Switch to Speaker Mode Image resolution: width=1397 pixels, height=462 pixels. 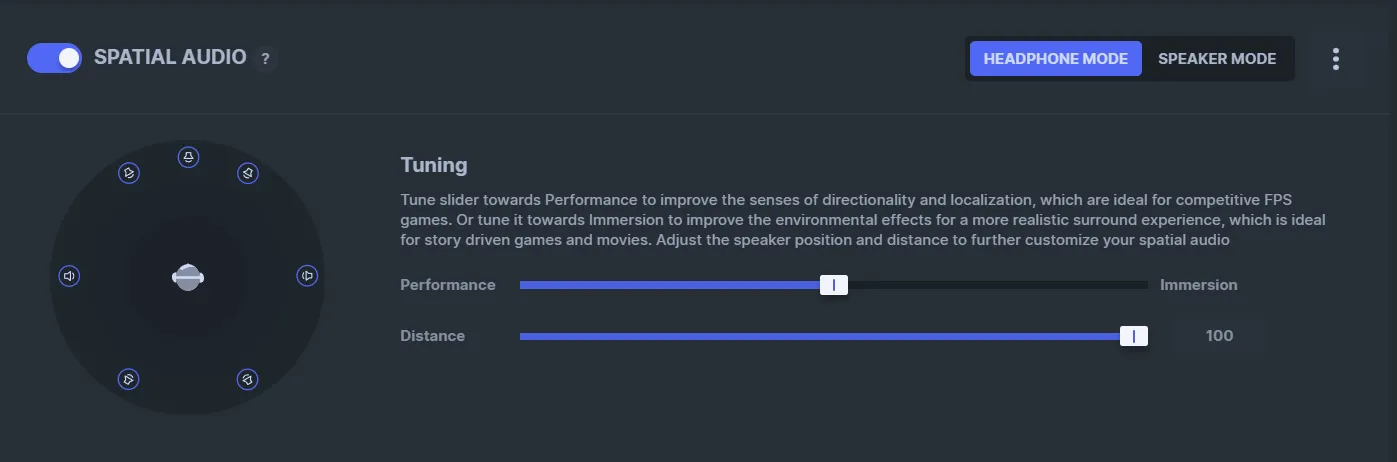point(1217,59)
